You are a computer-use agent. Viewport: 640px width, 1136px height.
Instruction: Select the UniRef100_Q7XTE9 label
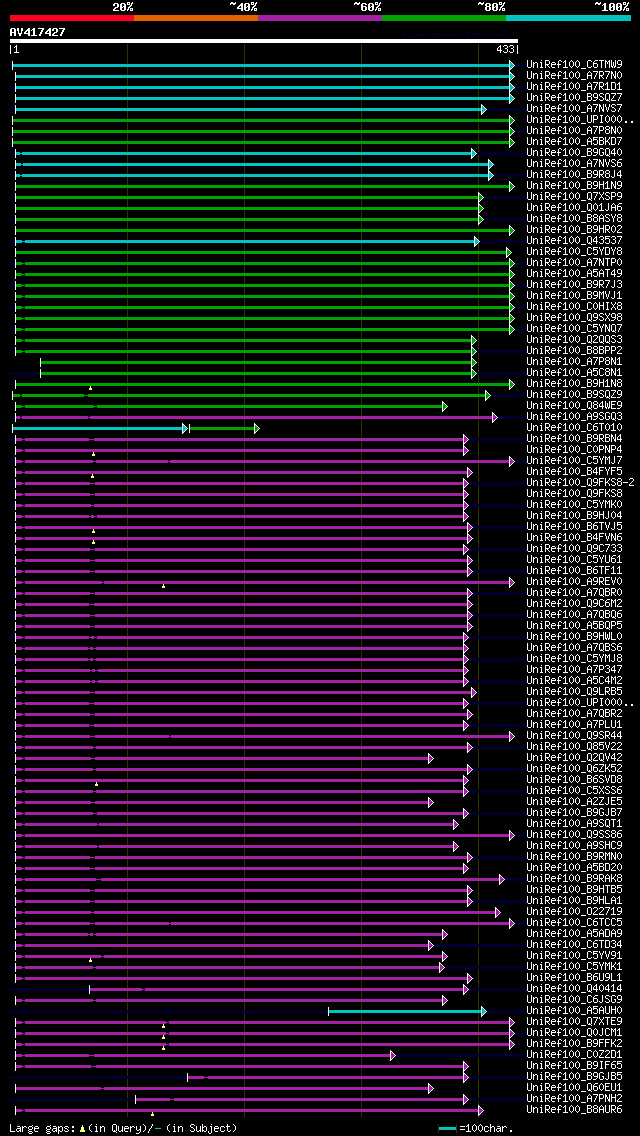coord(574,1022)
